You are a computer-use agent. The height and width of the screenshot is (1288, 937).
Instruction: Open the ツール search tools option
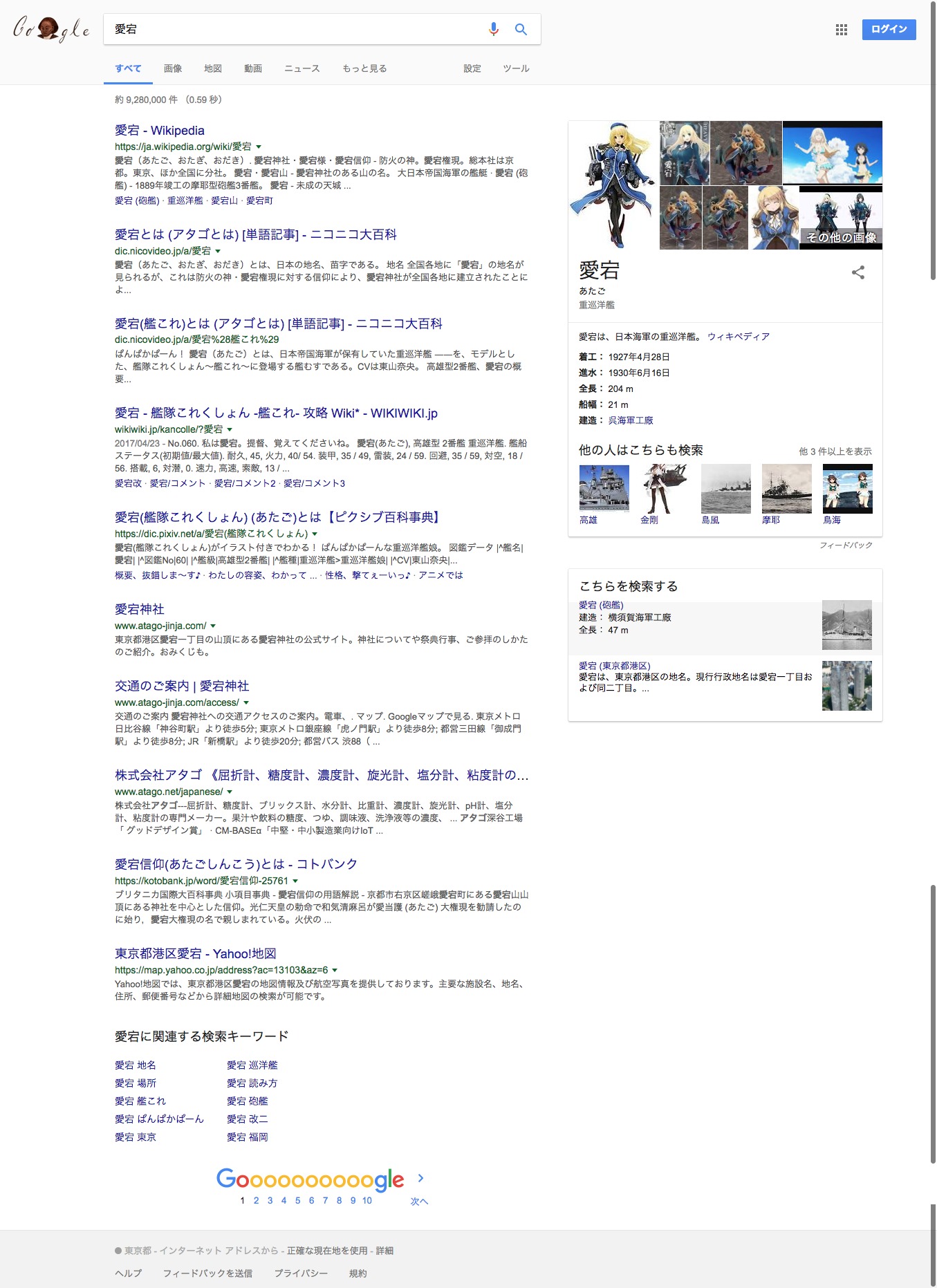(516, 68)
